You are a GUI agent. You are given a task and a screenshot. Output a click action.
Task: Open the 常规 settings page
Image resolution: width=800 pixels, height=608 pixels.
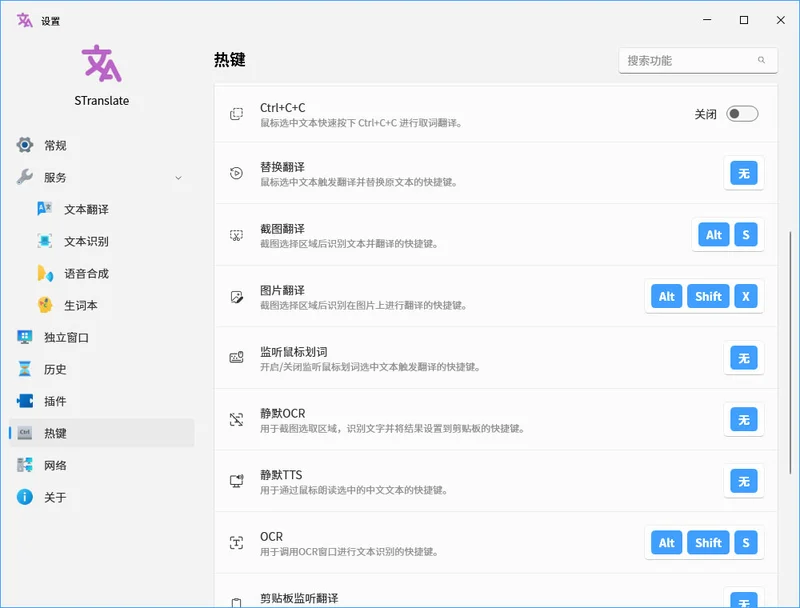[102, 145]
